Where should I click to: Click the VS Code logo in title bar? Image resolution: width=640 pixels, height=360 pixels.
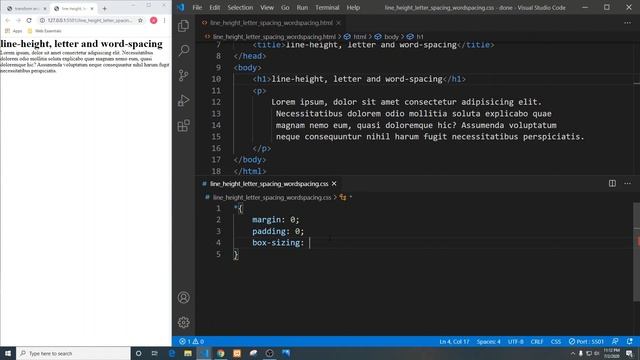181,7
